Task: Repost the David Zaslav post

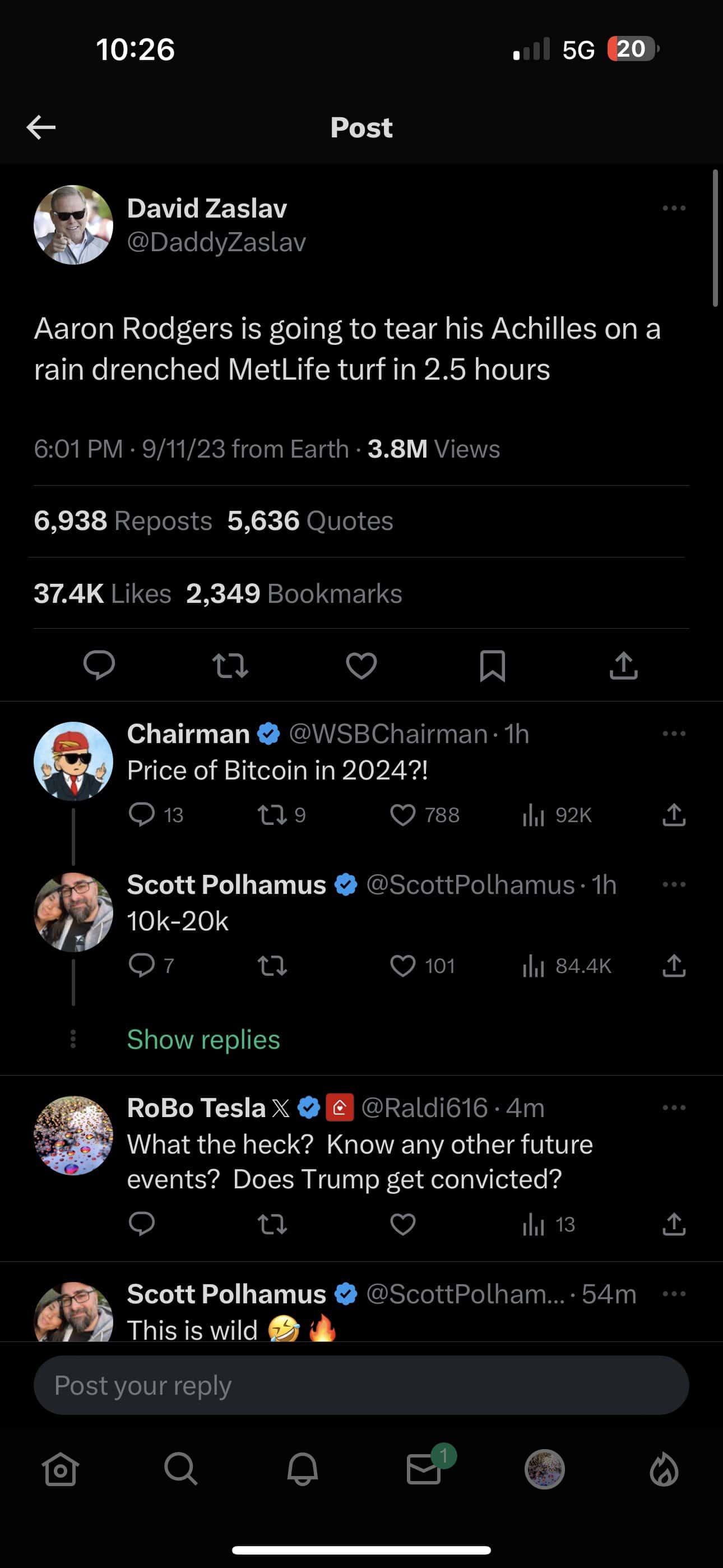Action: click(230, 665)
